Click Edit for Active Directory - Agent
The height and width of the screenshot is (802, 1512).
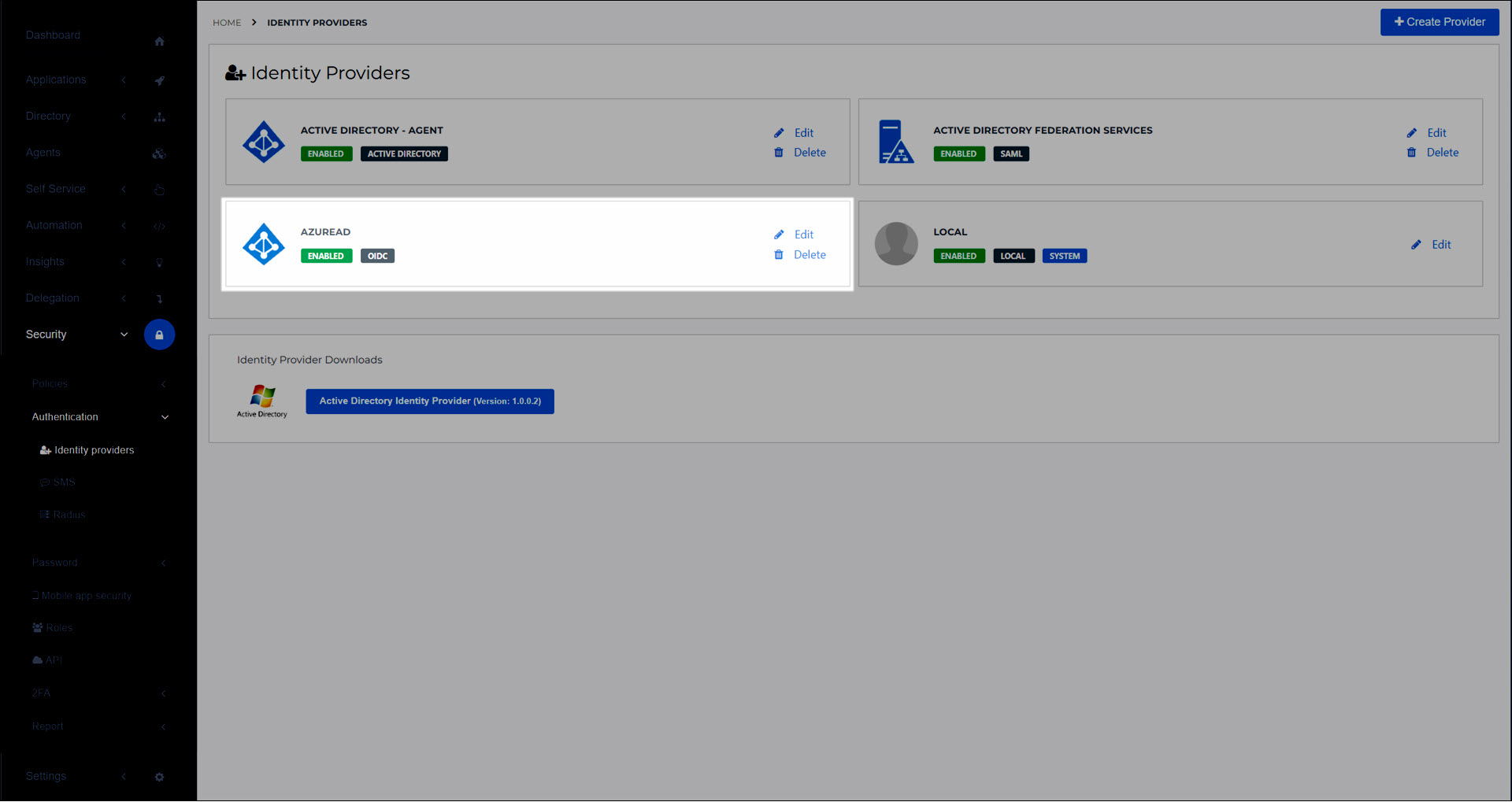[804, 133]
